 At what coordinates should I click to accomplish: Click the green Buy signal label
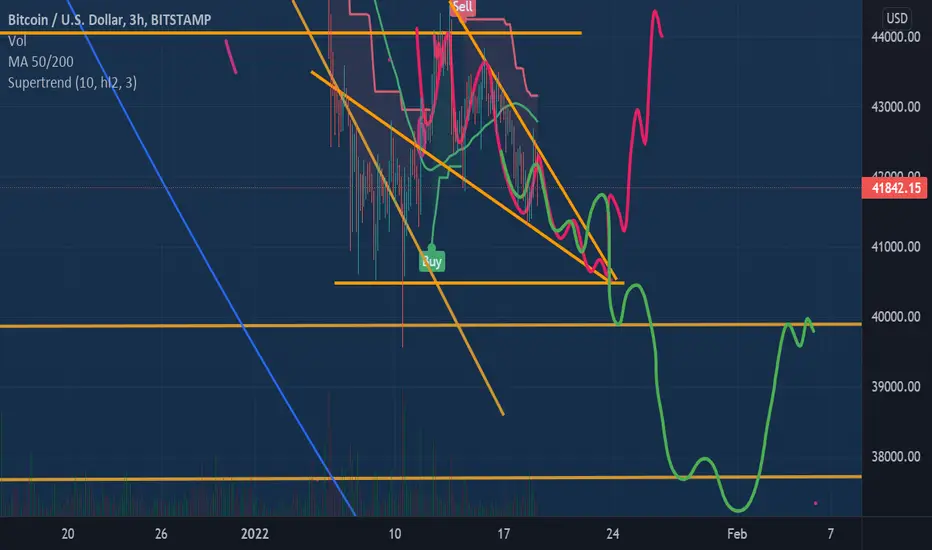[432, 262]
